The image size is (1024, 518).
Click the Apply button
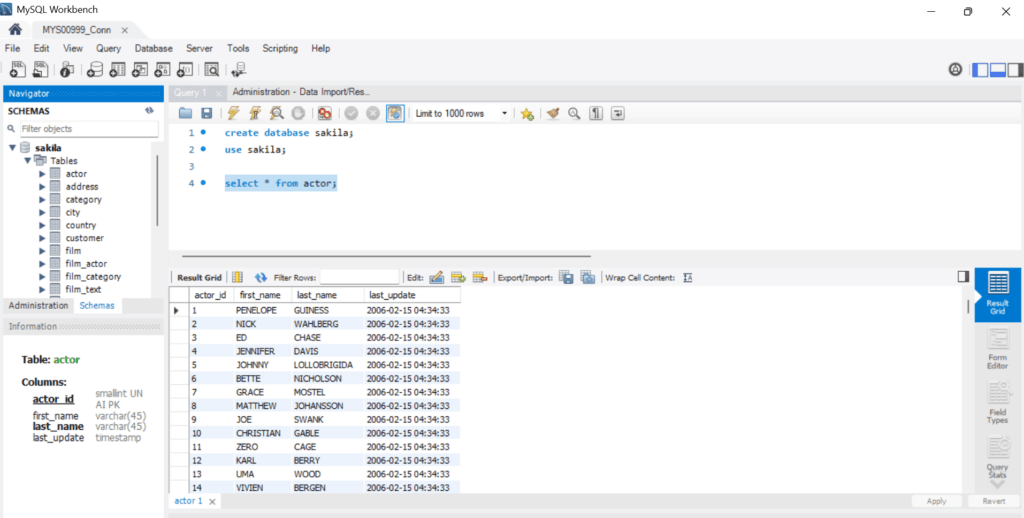[936, 501]
